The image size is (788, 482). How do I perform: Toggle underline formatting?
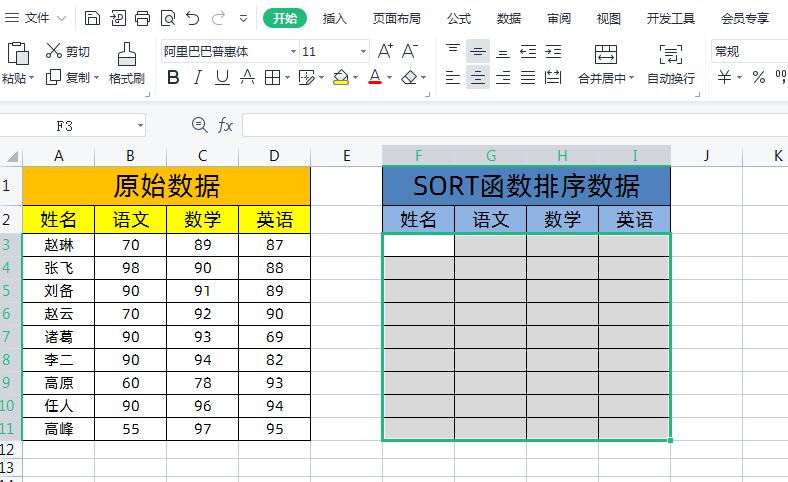(x=222, y=77)
